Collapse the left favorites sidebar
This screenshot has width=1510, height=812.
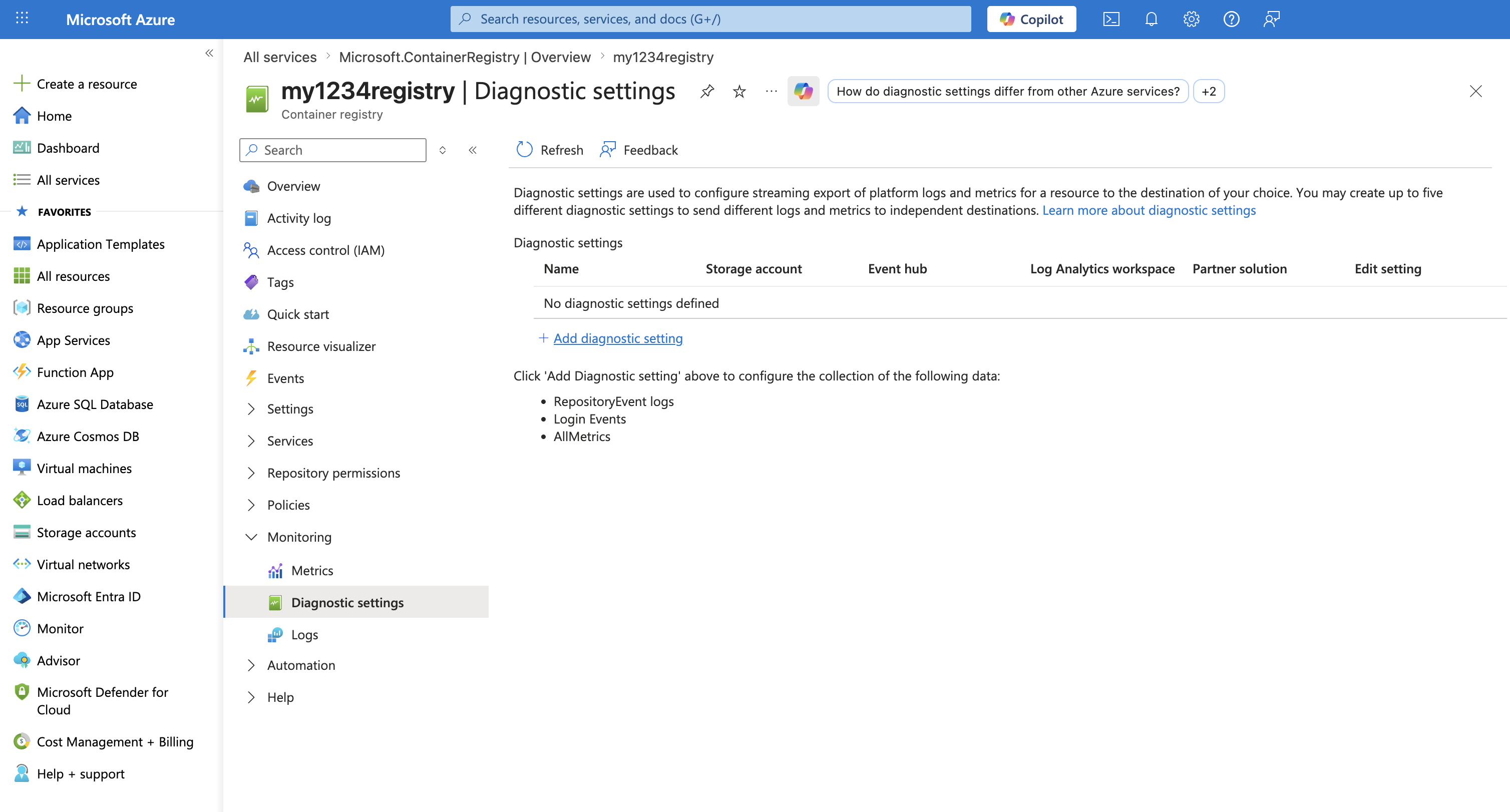point(209,54)
